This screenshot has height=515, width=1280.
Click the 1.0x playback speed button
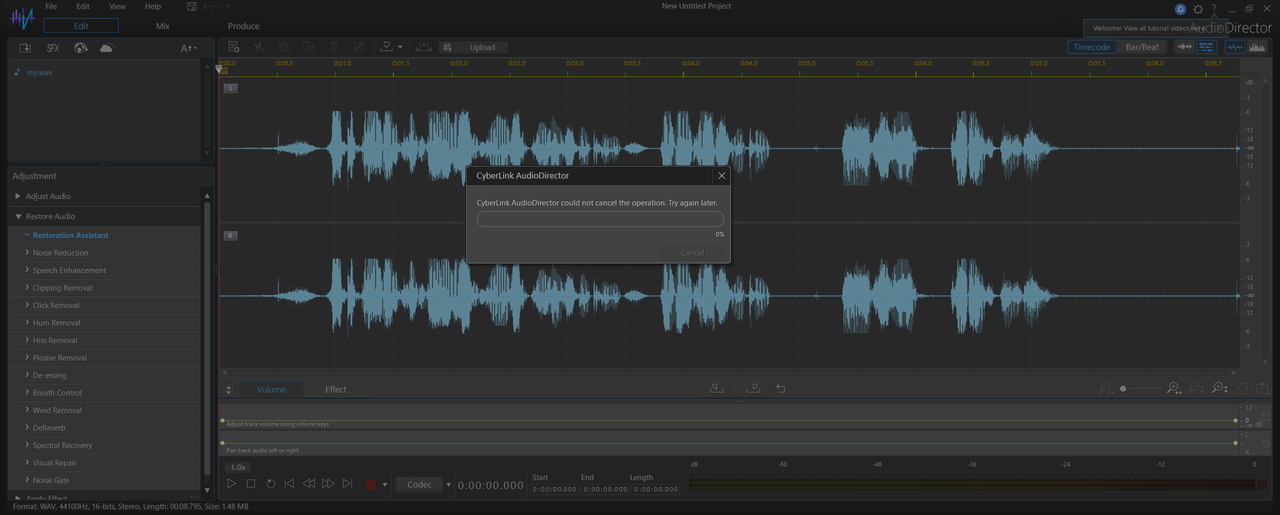click(238, 467)
